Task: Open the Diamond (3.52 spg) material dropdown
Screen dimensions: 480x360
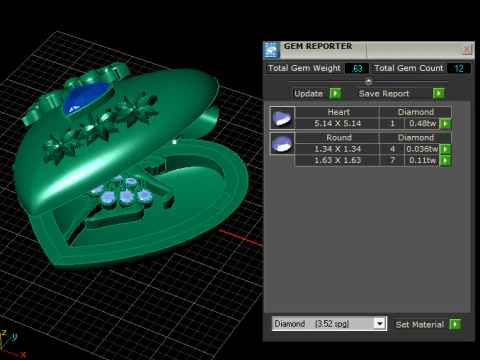Action: [x=379, y=324]
